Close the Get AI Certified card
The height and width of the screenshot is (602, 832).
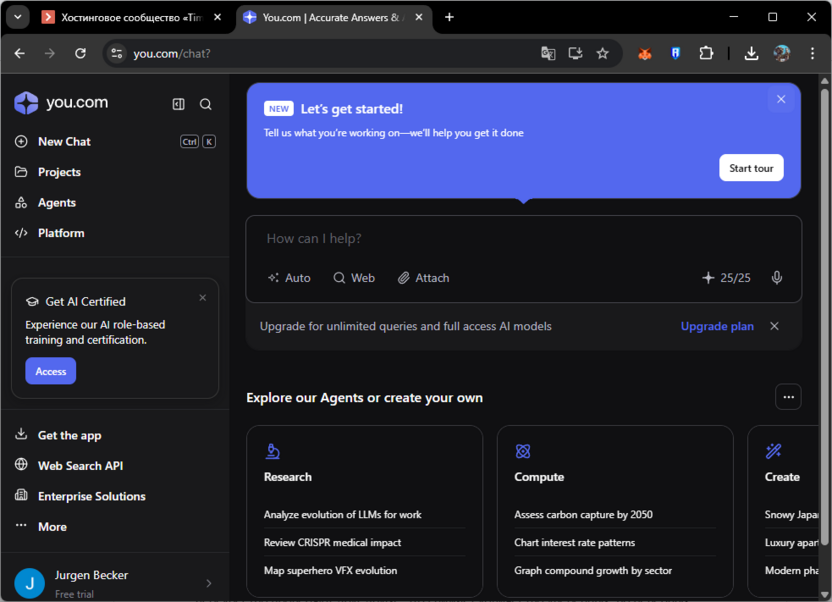pyautogui.click(x=203, y=298)
